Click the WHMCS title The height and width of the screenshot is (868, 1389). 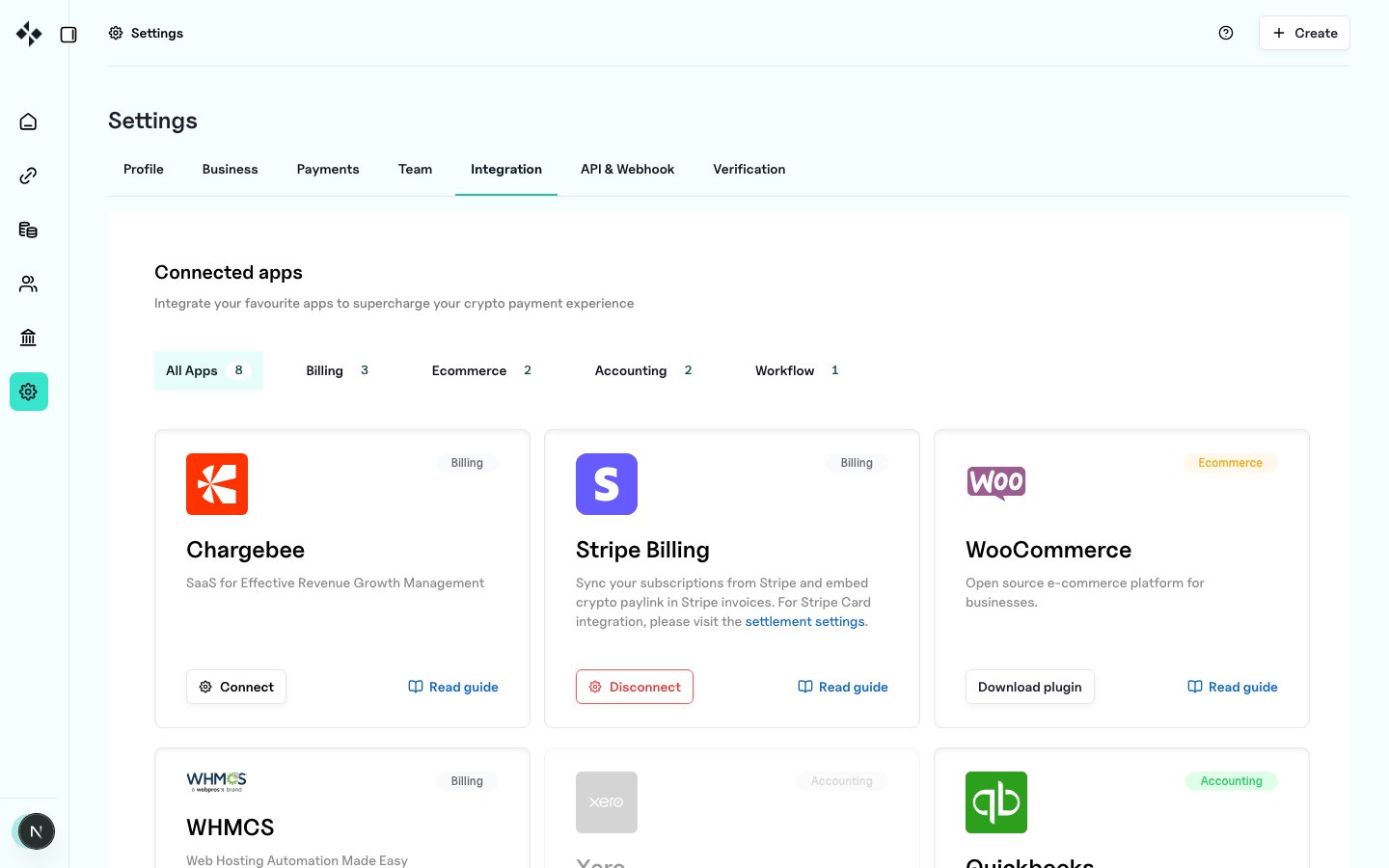point(231,827)
